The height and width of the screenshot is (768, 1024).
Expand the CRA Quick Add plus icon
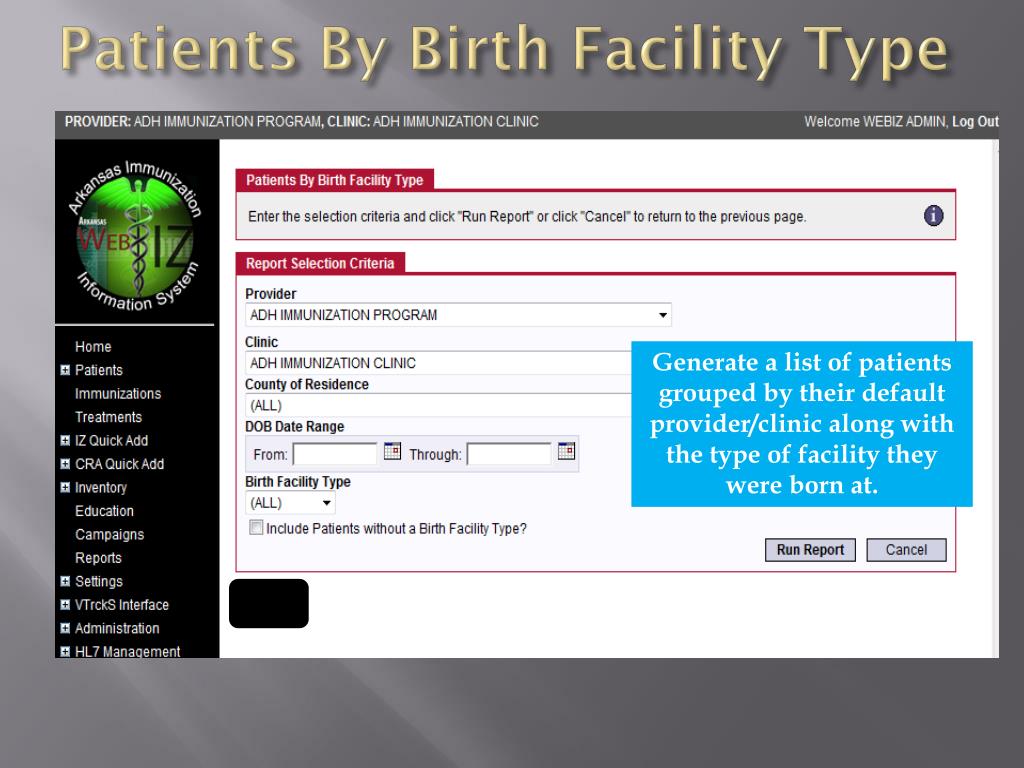tap(65, 464)
